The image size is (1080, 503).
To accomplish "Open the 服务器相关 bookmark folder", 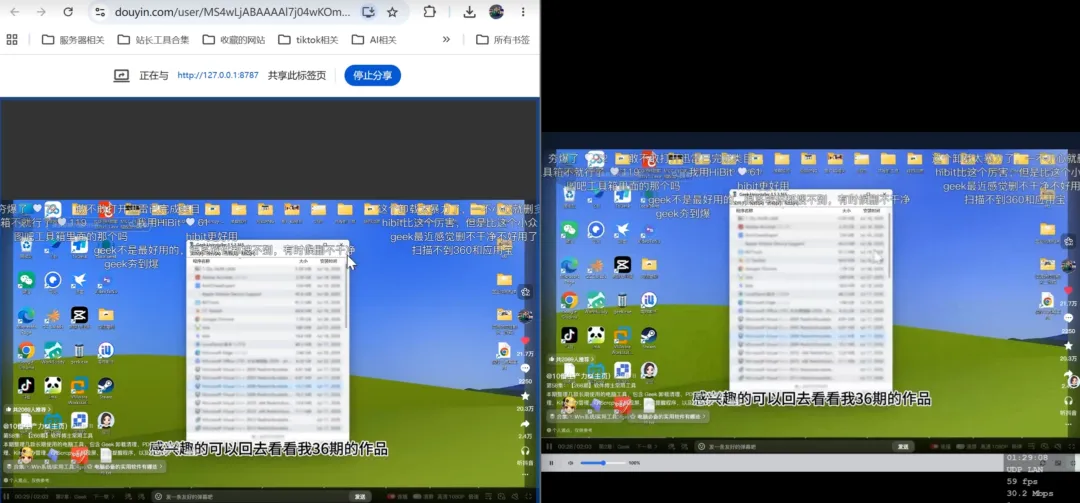I will [x=73, y=39].
